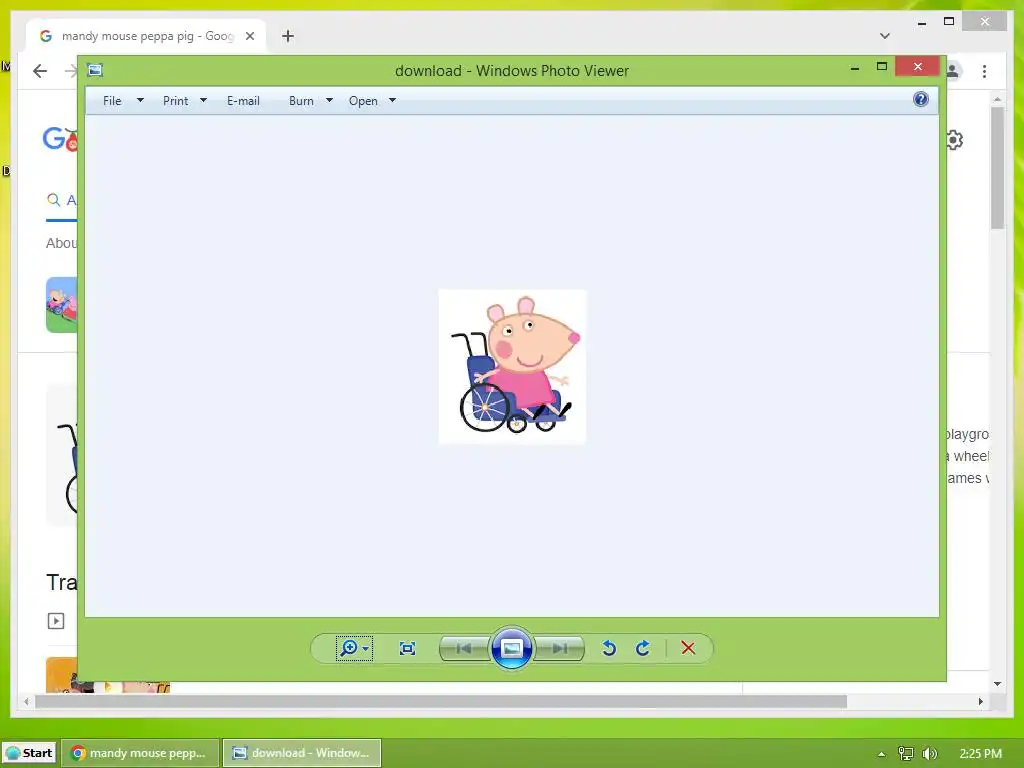Click the Peppa Pig thumbnail in Chrome page
Viewport: 1024px width, 768px height.
[61, 305]
